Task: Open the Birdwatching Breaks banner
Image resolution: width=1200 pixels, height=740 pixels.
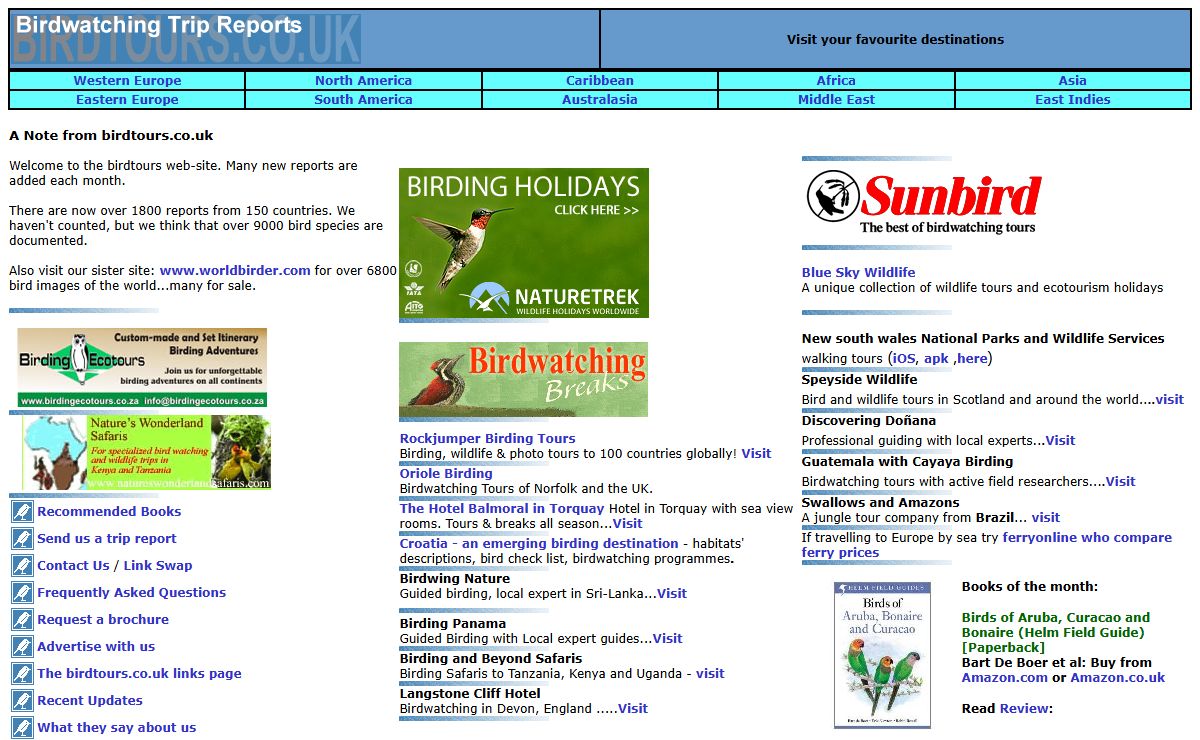Action: [x=523, y=380]
